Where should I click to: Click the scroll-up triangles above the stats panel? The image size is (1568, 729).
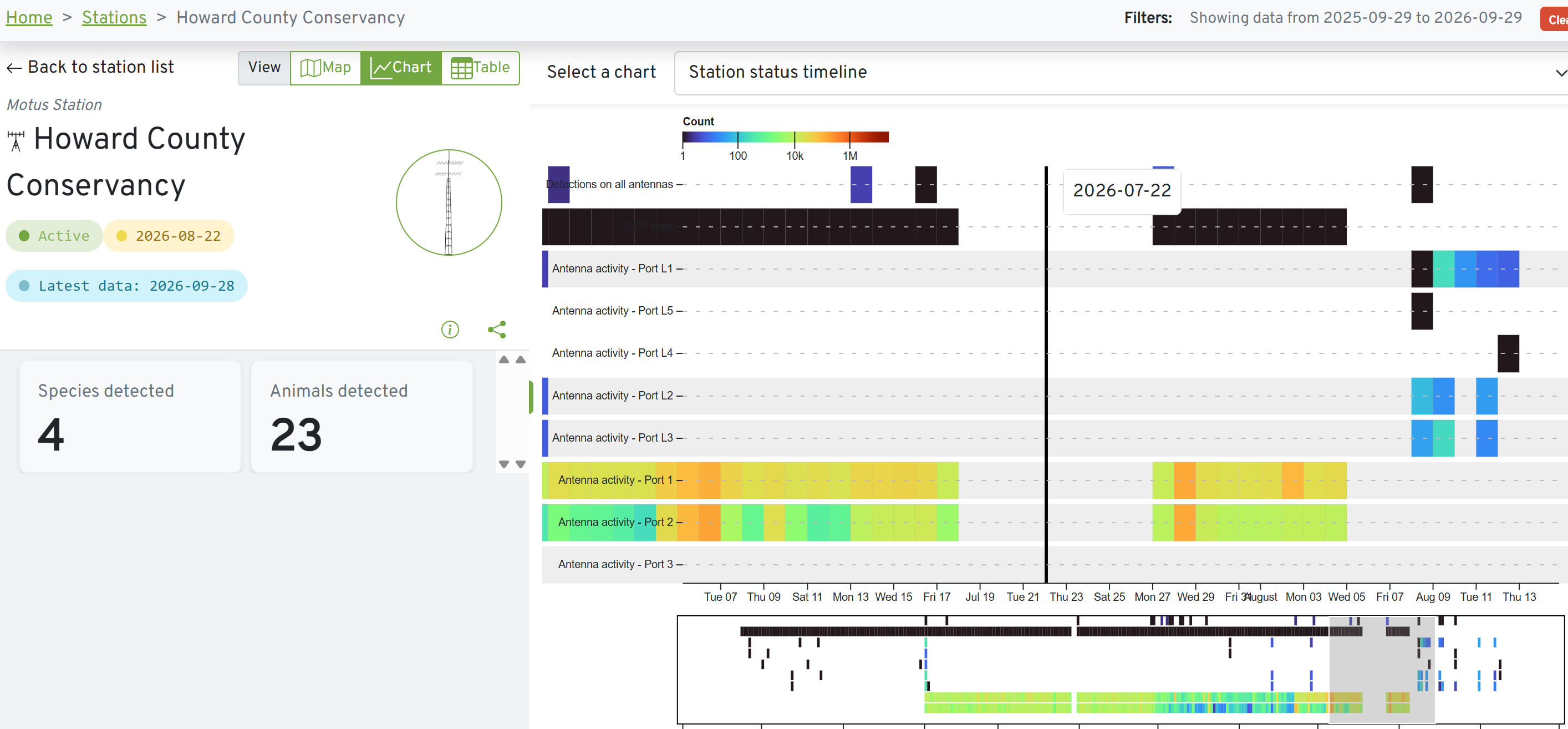point(512,360)
